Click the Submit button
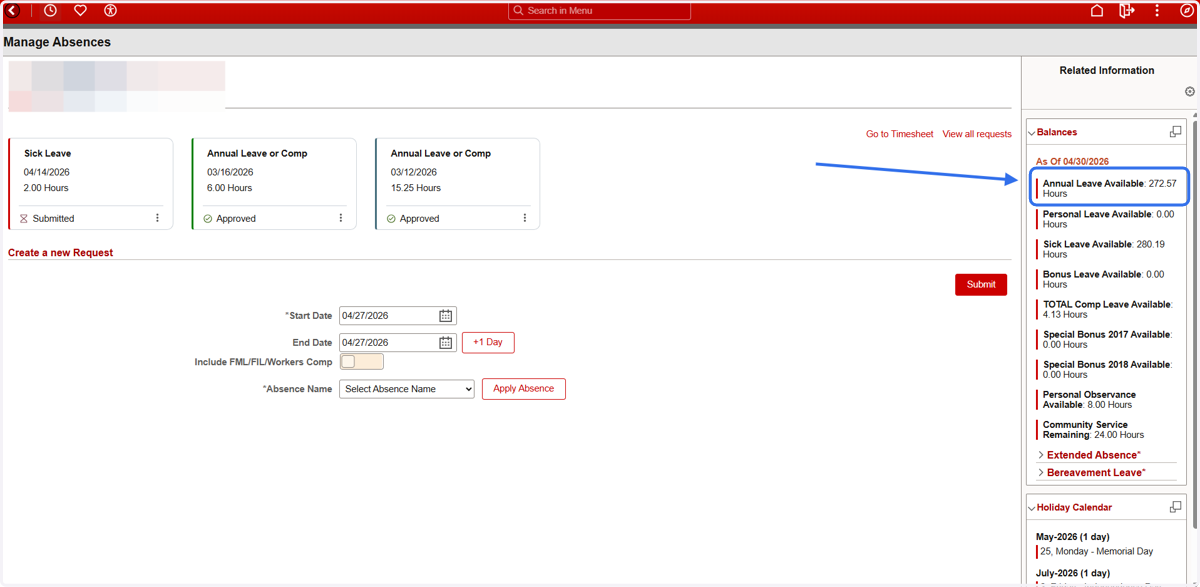Screen dimensions: 1200x587 [981, 284]
